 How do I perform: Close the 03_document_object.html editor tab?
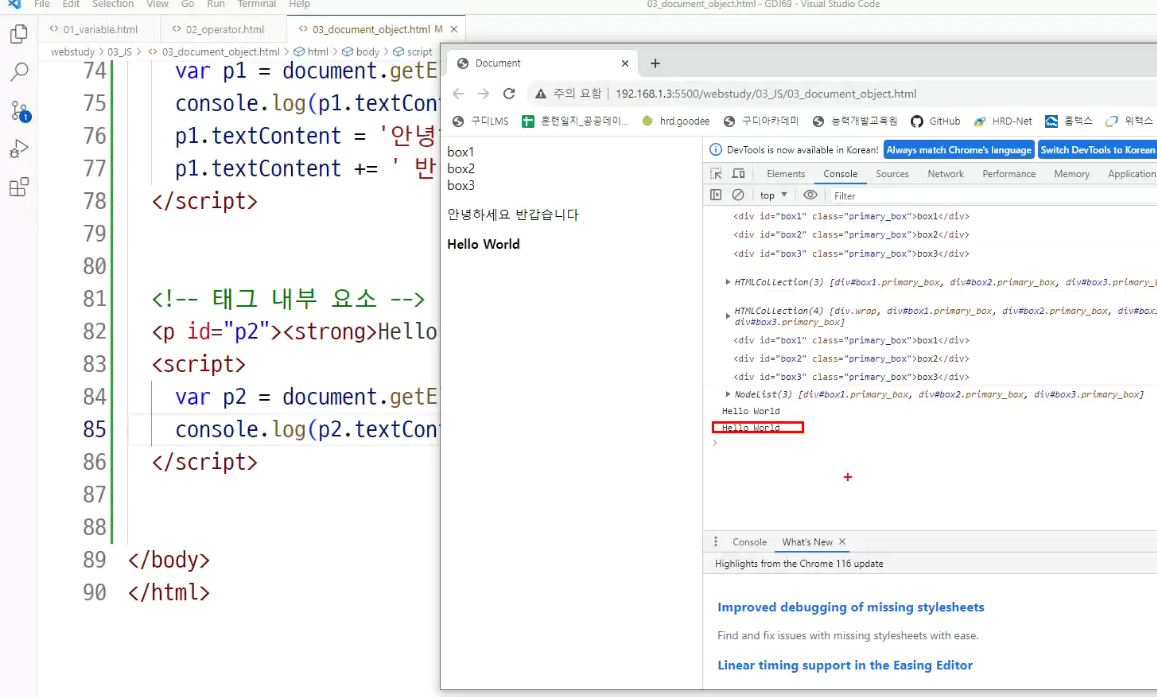tap(454, 30)
